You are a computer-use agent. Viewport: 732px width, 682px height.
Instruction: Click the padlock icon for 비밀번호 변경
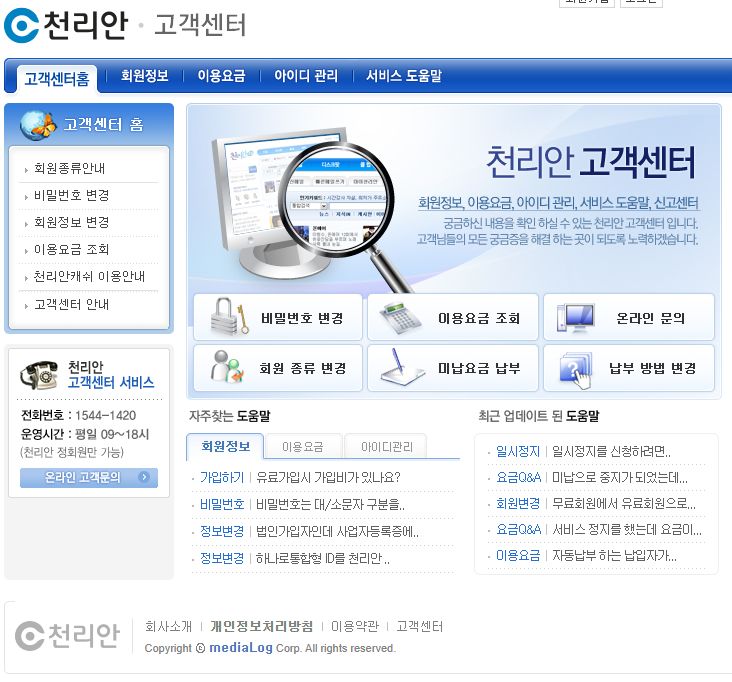(x=230, y=316)
